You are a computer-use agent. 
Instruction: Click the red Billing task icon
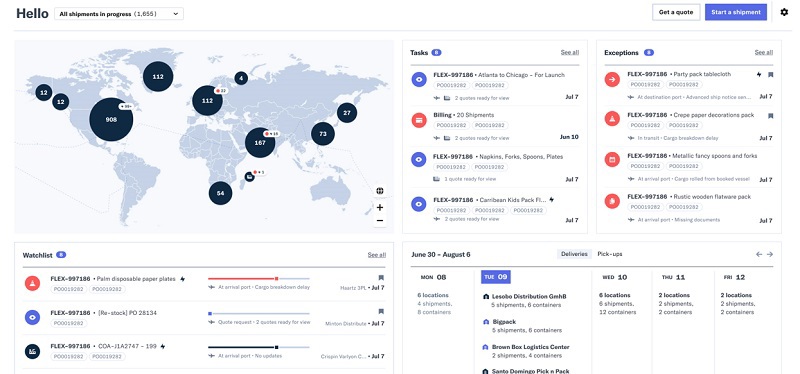[x=419, y=120]
